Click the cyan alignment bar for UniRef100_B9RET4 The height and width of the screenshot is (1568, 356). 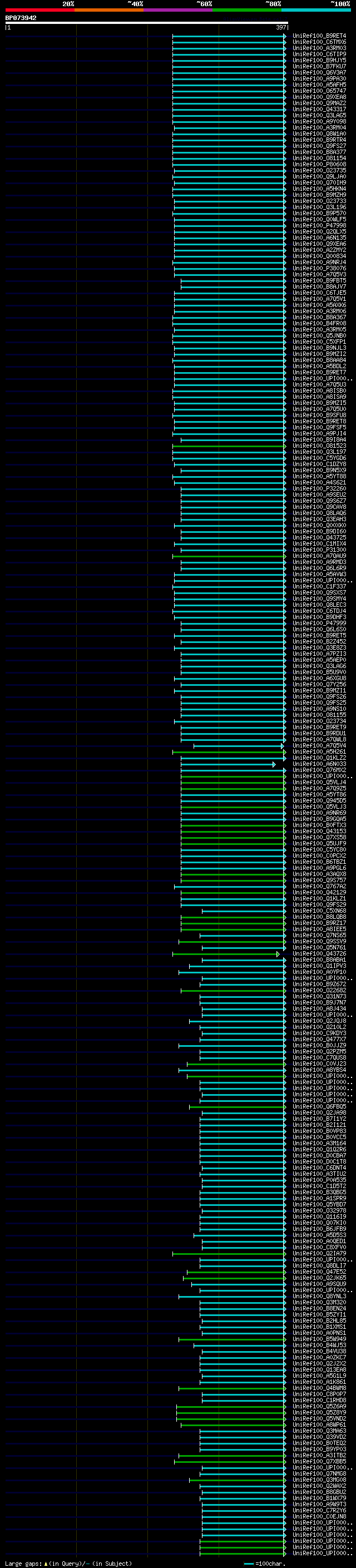pos(229,36)
